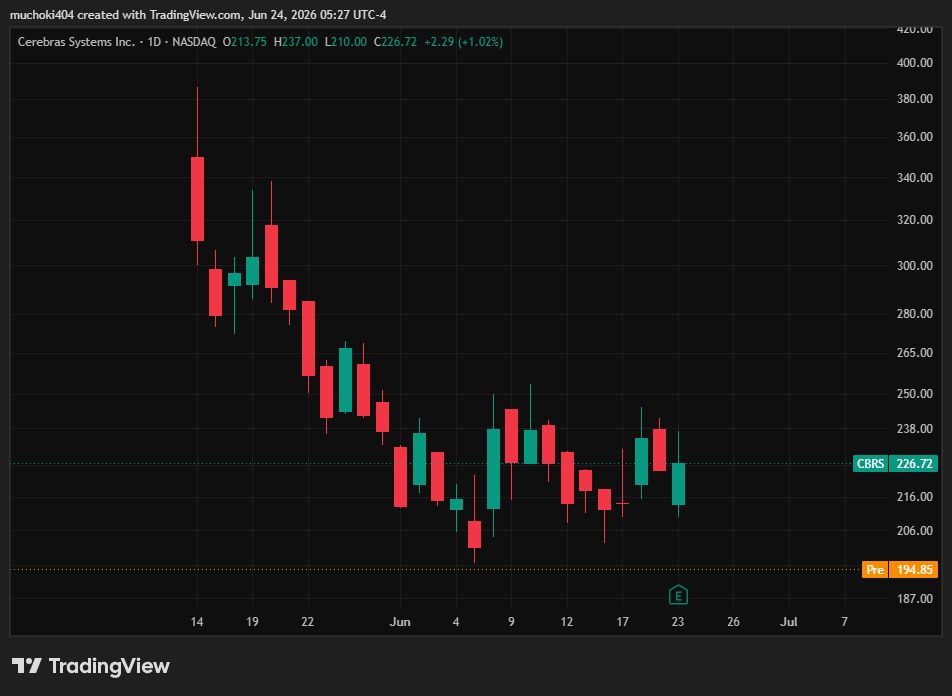Click the 250.00 price axis label
The width and height of the screenshot is (952, 696).
click(x=914, y=394)
